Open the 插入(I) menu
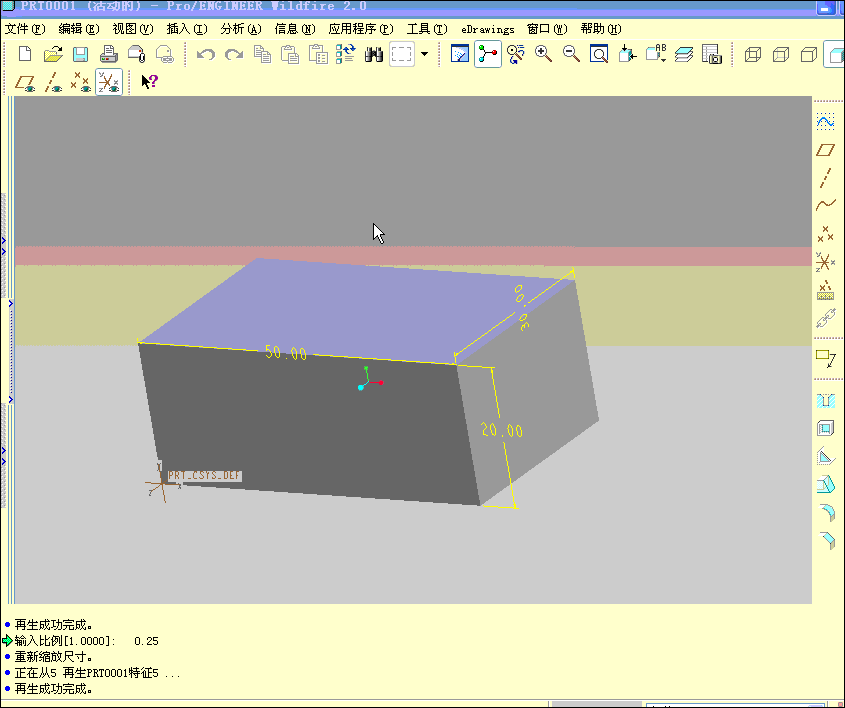This screenshot has width=845, height=708. coord(186,29)
